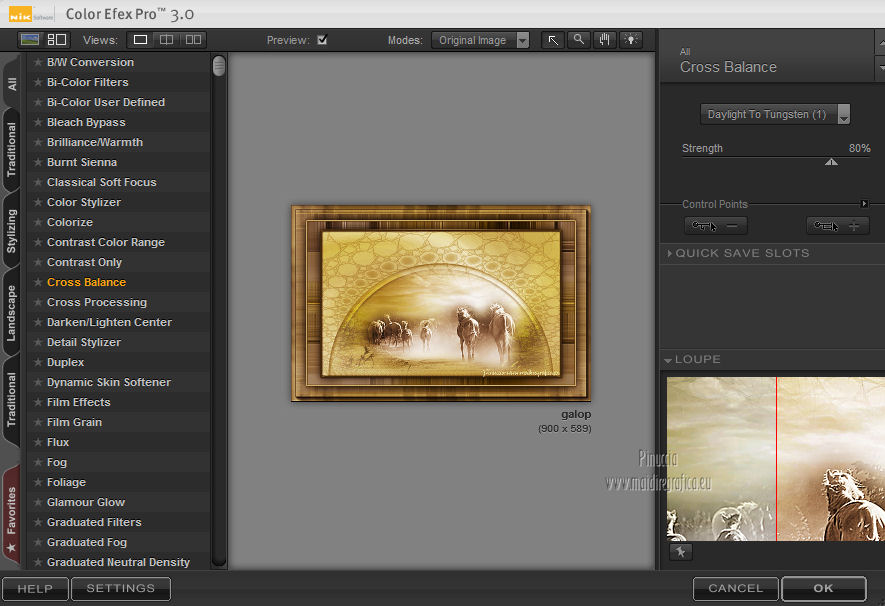Image resolution: width=885 pixels, height=606 pixels.
Task: Add a minus control point
Action: (x=716, y=226)
